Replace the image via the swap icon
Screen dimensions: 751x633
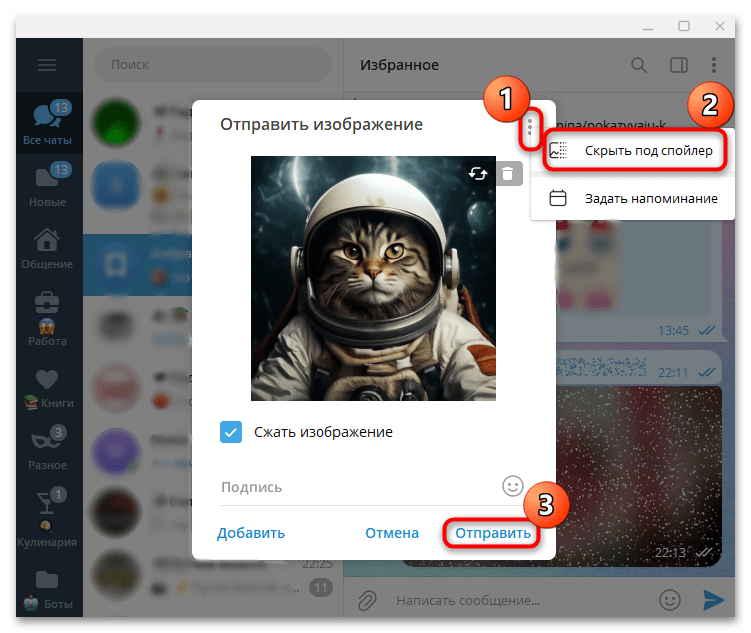pos(478,173)
